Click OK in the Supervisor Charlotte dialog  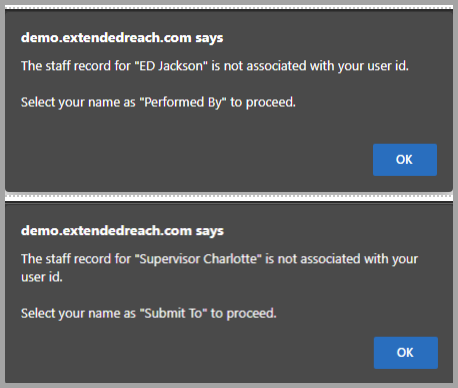coord(406,353)
